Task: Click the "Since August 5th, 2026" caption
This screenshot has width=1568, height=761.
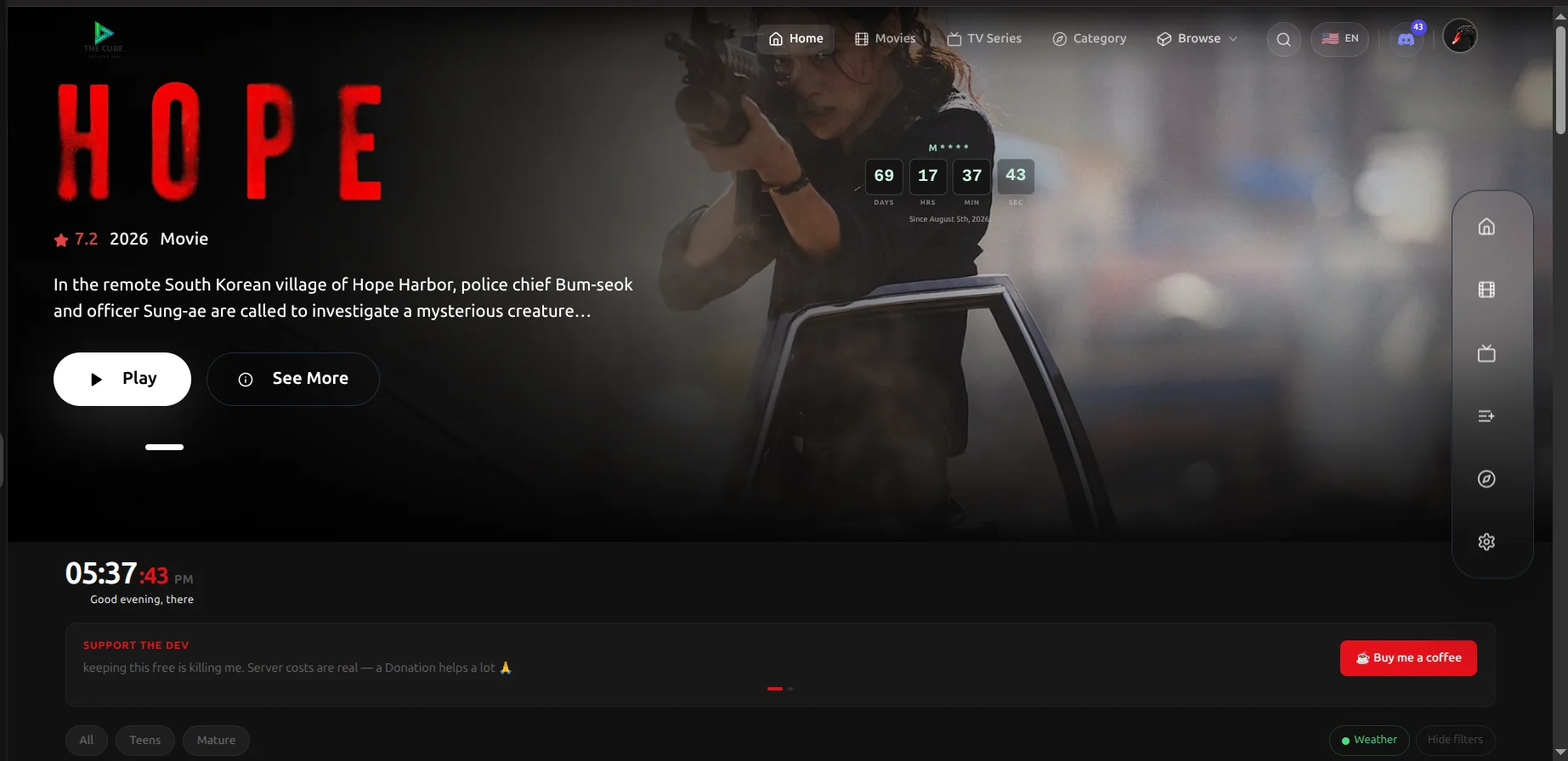Action: point(949,219)
